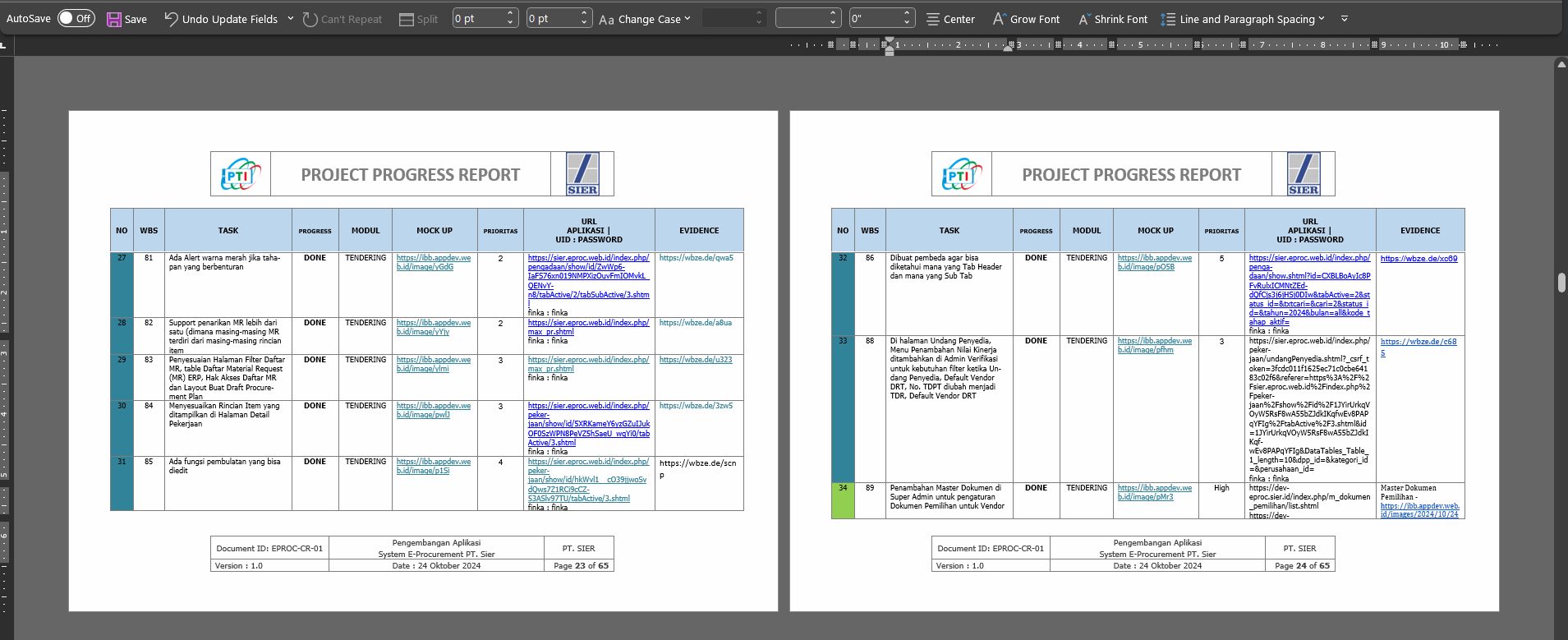Click the Shrink Font icon
The height and width of the screenshot is (640, 1568).
point(1084,19)
